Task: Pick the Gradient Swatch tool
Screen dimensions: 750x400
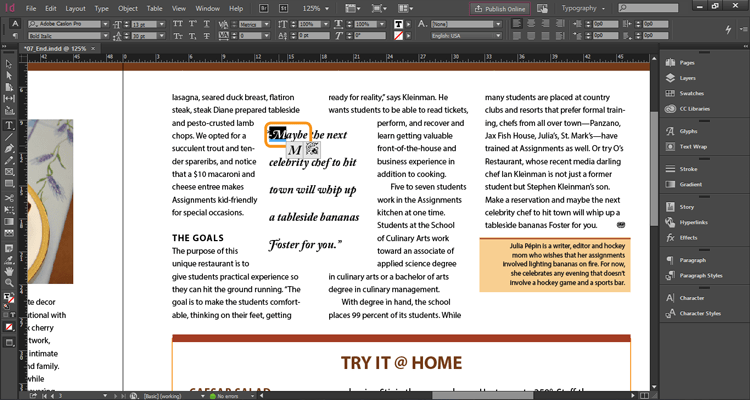Action: (9, 222)
